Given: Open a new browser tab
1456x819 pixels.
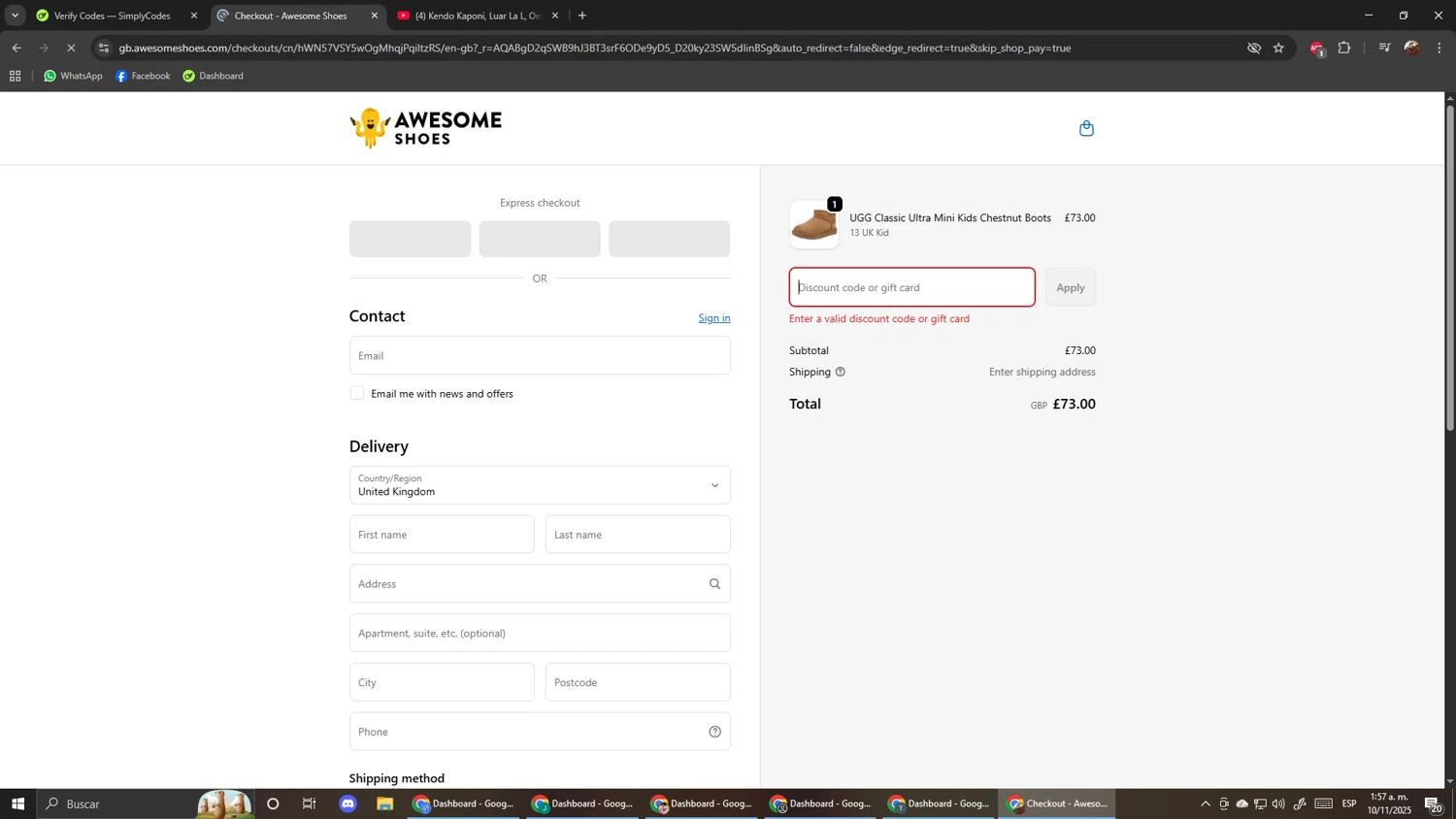Looking at the screenshot, I should point(582,16).
